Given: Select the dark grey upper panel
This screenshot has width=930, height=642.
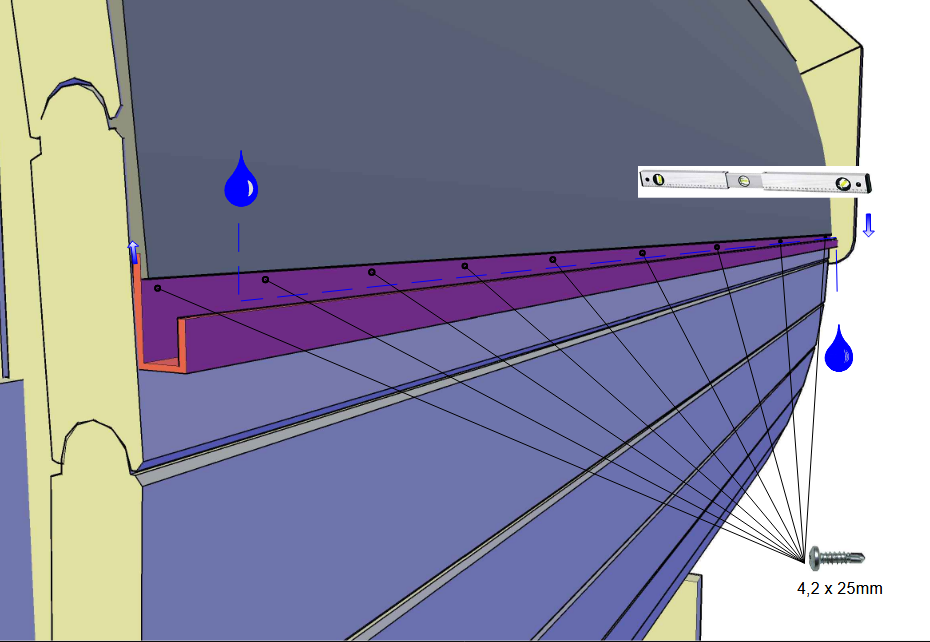Looking at the screenshot, I should click(x=450, y=130).
